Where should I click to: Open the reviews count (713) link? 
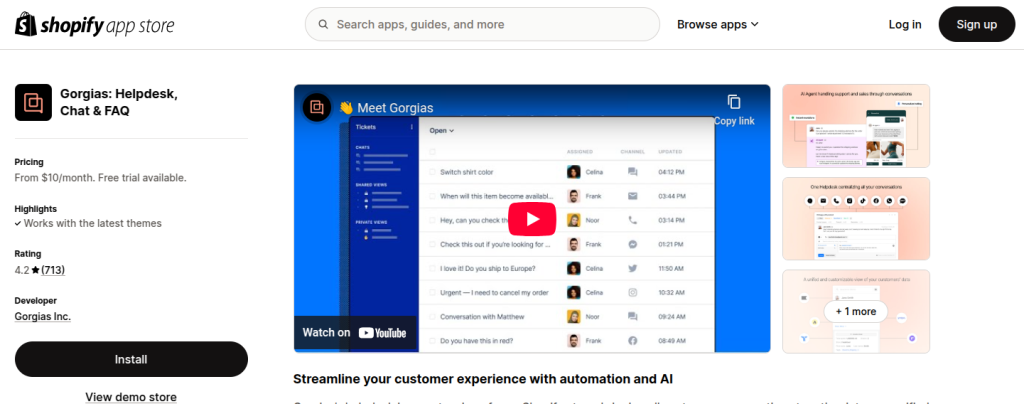click(x=53, y=270)
